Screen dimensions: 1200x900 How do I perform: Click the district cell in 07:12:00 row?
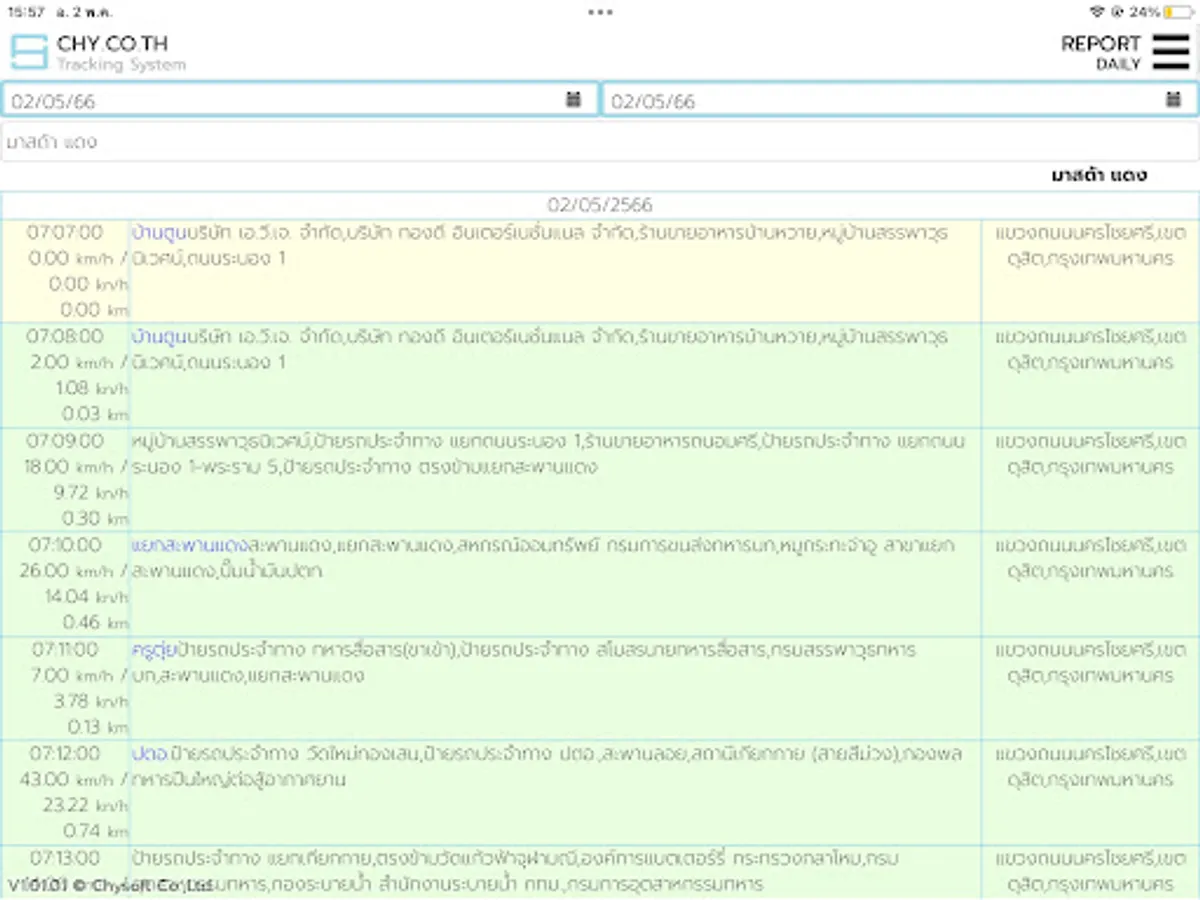1091,792
